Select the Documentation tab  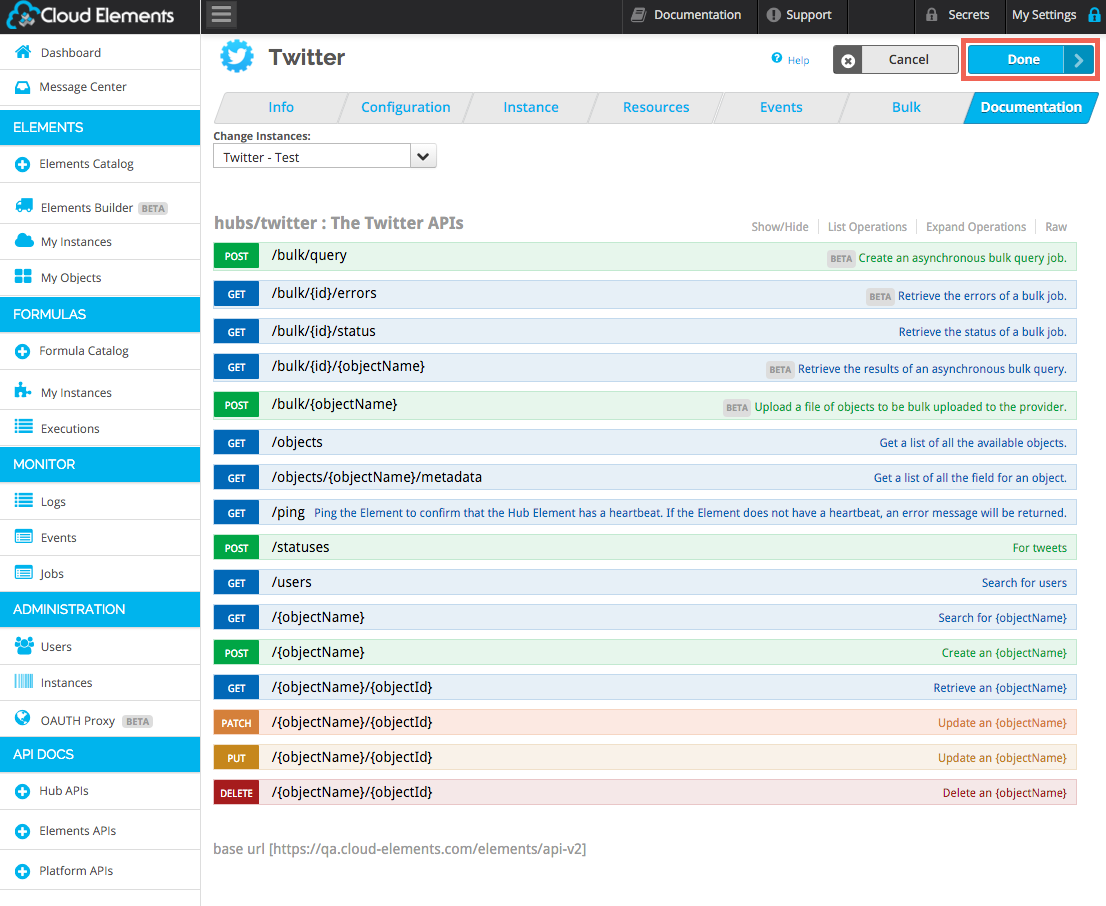[1031, 107]
